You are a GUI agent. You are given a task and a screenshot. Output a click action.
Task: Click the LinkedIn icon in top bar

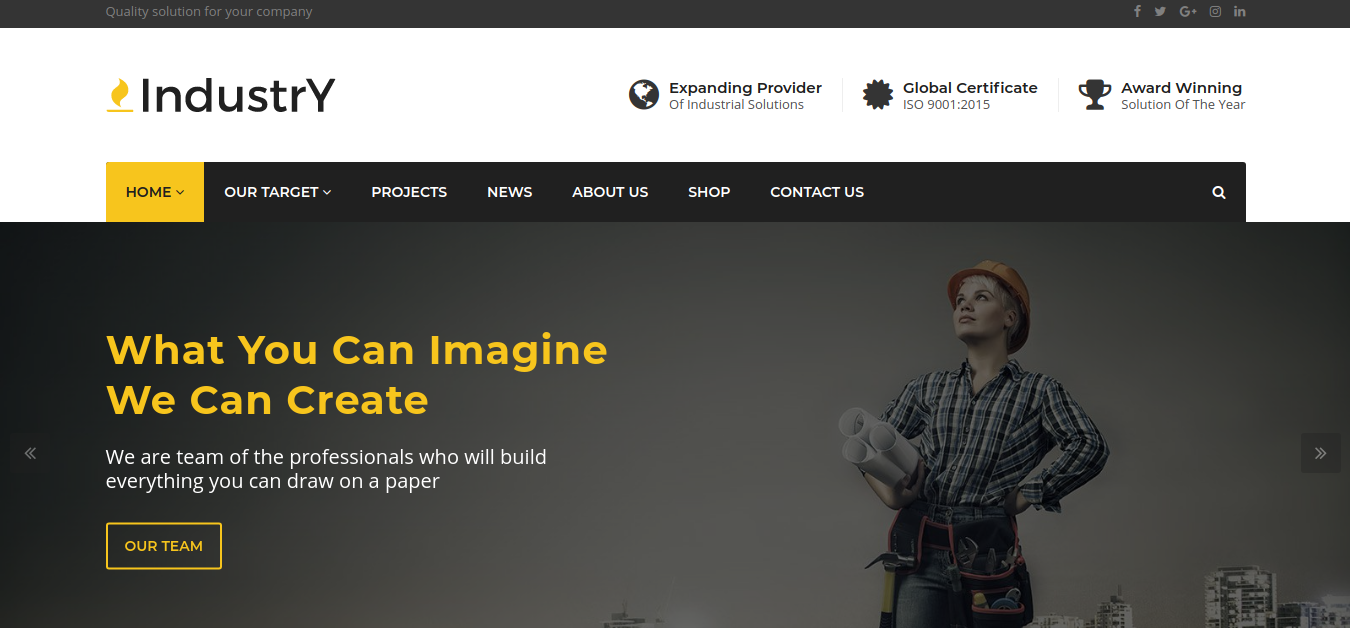[x=1240, y=12]
